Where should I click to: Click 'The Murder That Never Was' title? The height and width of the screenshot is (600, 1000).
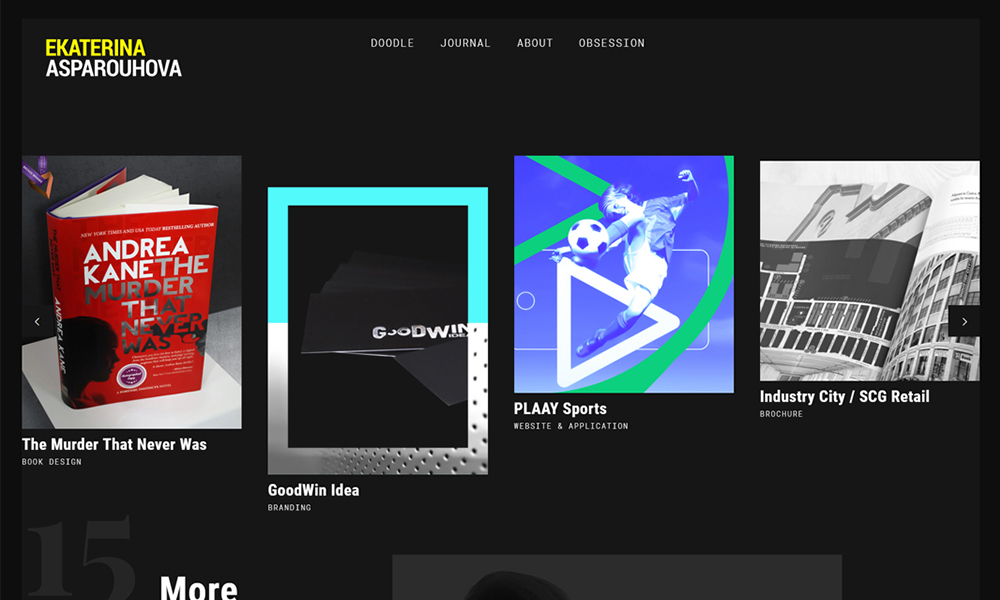[114, 444]
